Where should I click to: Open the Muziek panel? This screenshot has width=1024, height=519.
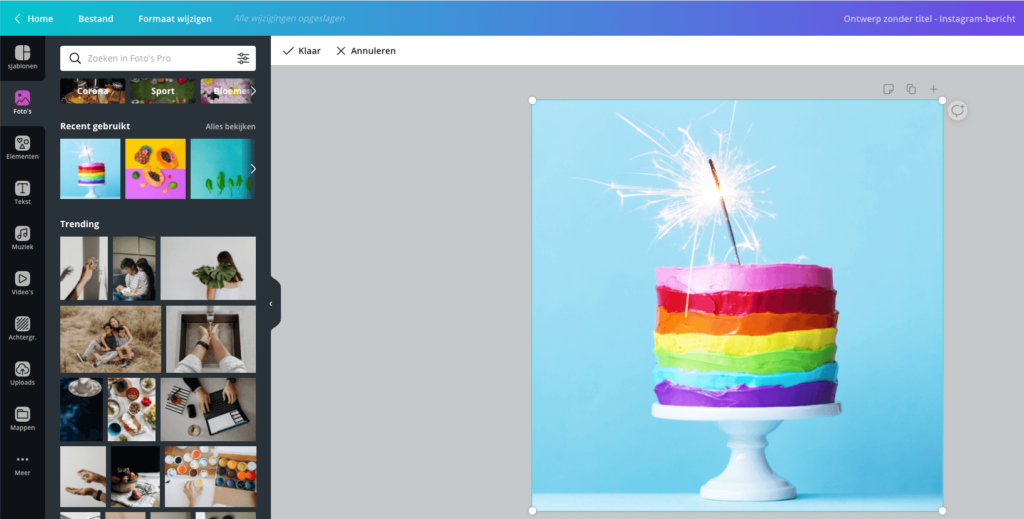pos(22,238)
